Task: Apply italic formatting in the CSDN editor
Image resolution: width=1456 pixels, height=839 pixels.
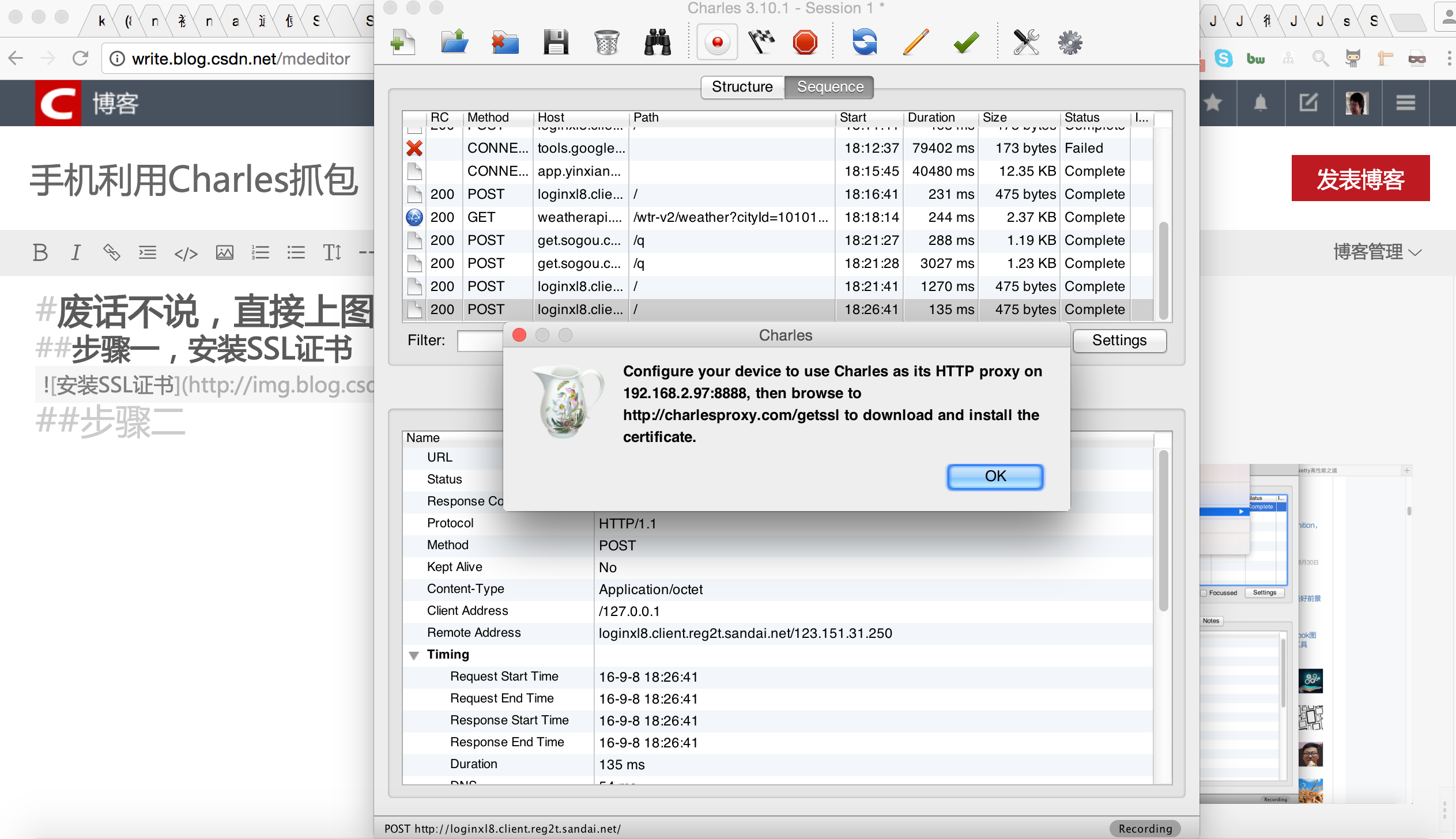Action: [76, 252]
